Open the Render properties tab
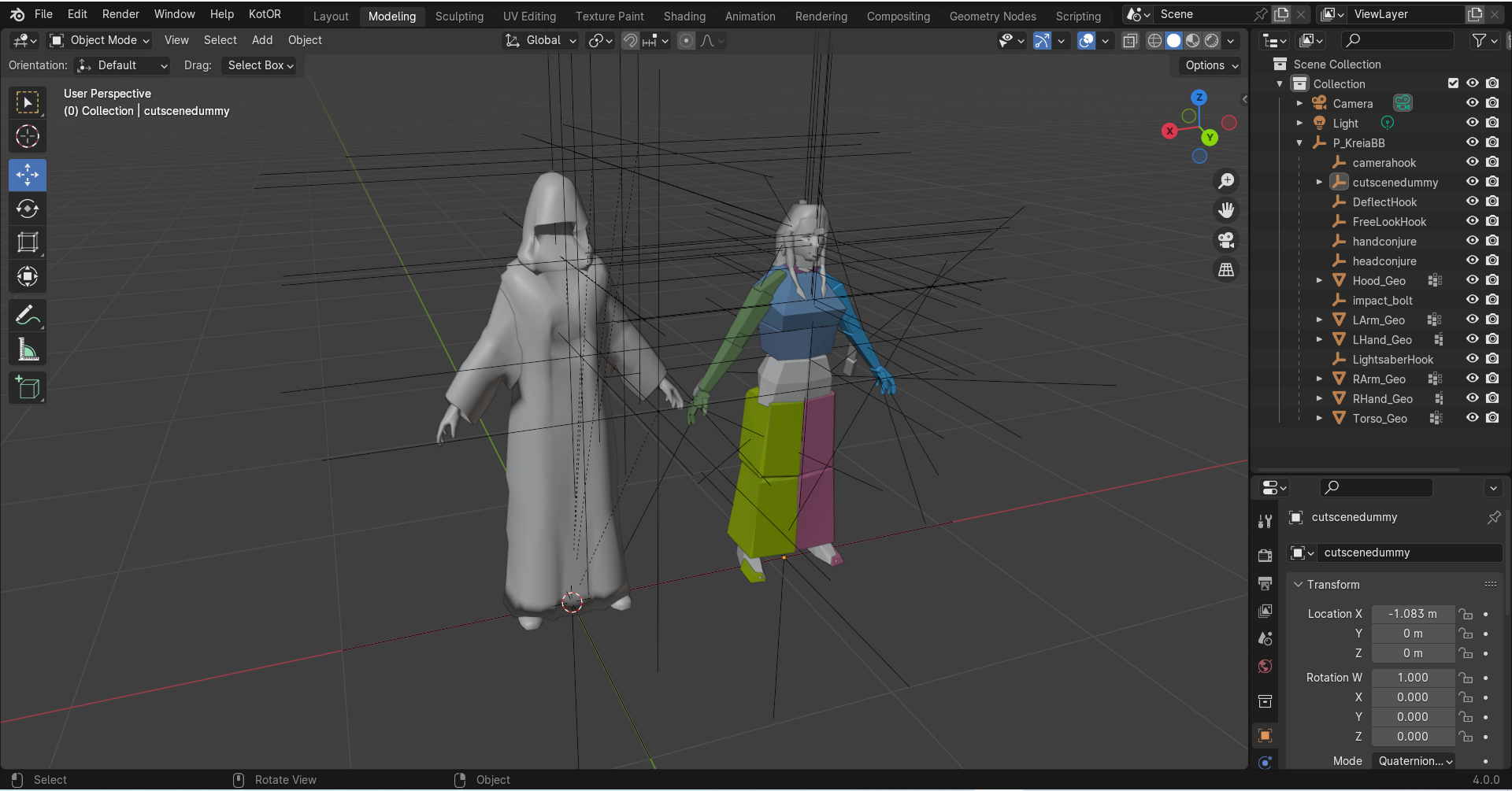This screenshot has width=1512, height=791. pos(1265,556)
